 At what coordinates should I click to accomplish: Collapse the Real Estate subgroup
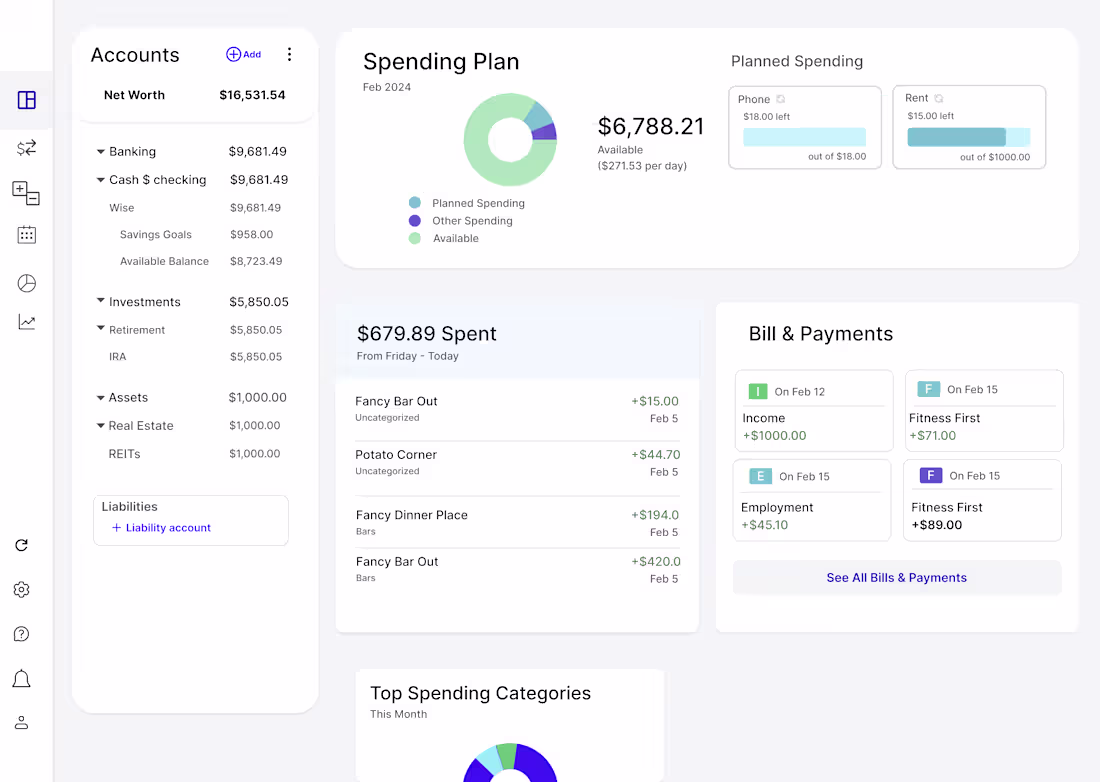tap(100, 426)
